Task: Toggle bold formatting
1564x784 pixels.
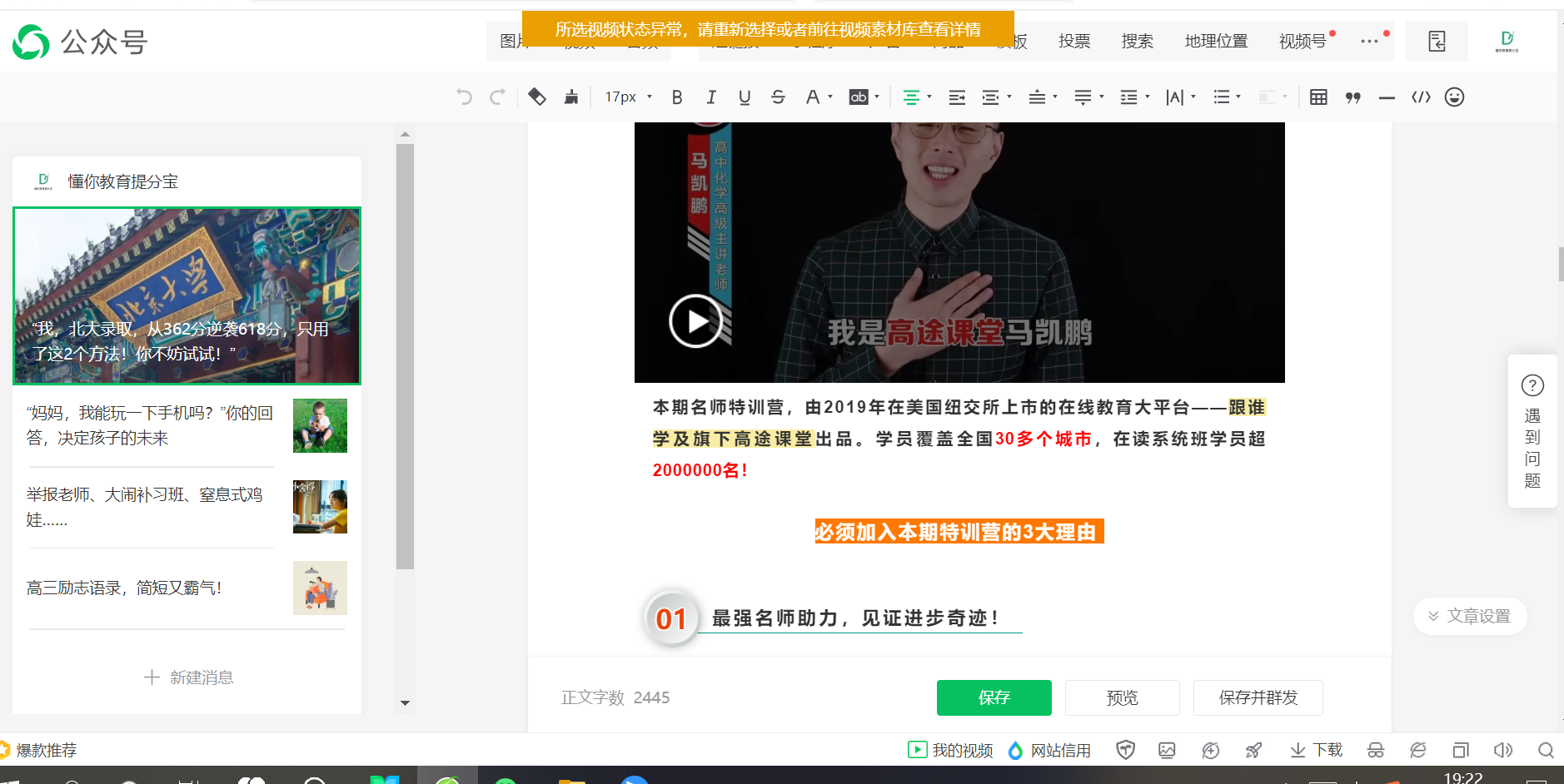Action: click(677, 97)
